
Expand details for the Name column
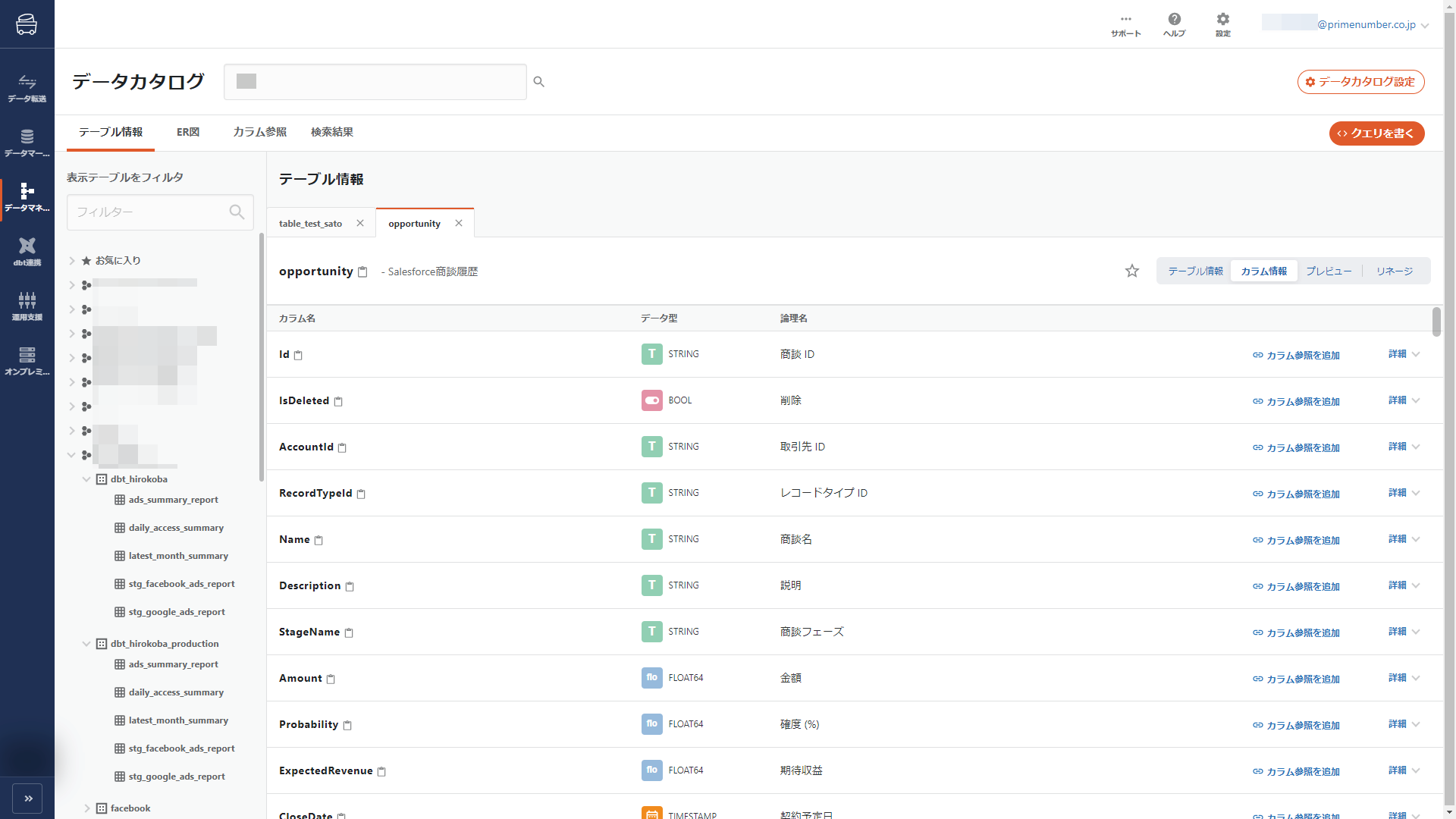coord(1404,539)
